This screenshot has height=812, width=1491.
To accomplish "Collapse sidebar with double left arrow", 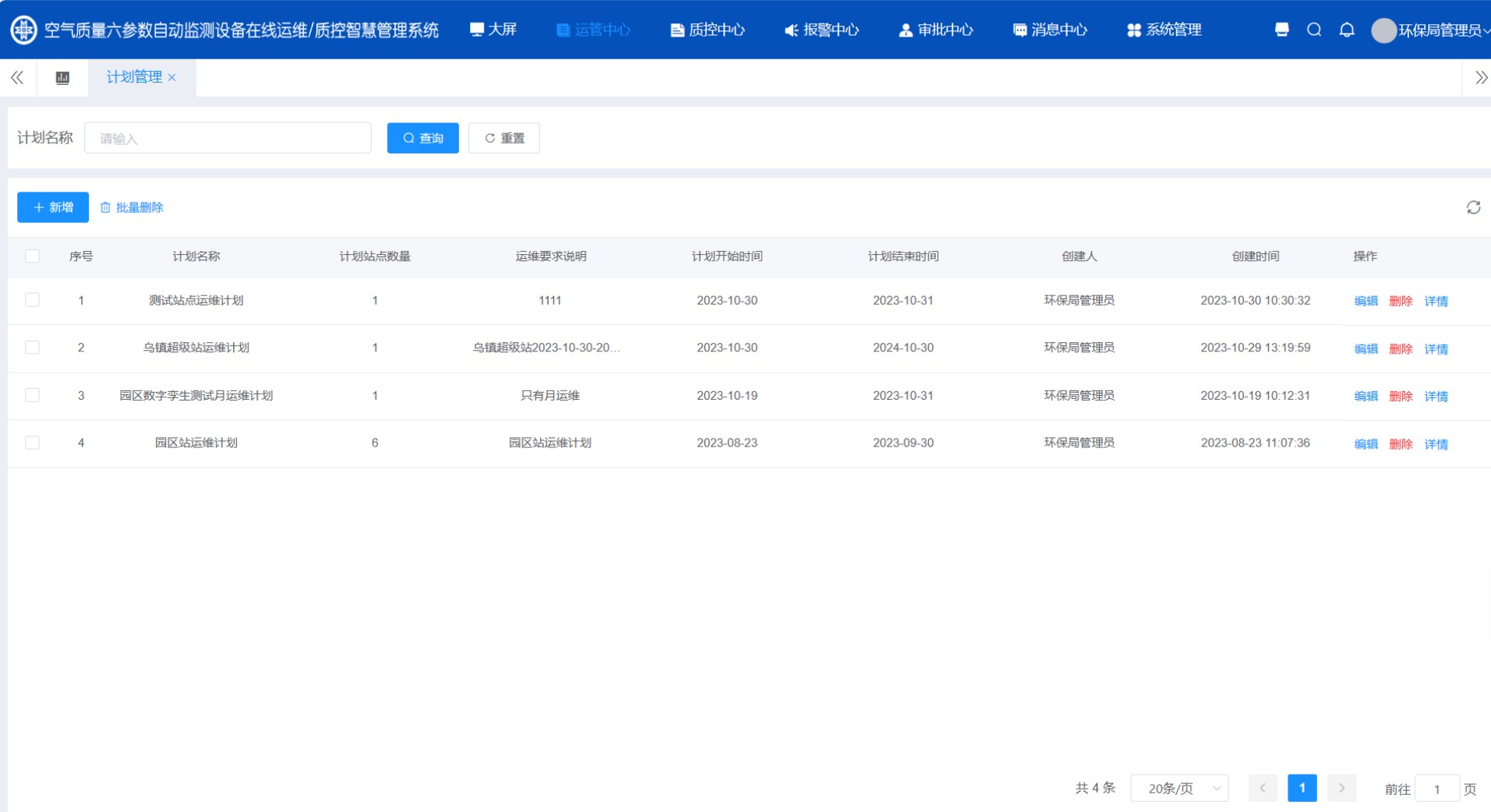I will [x=17, y=78].
